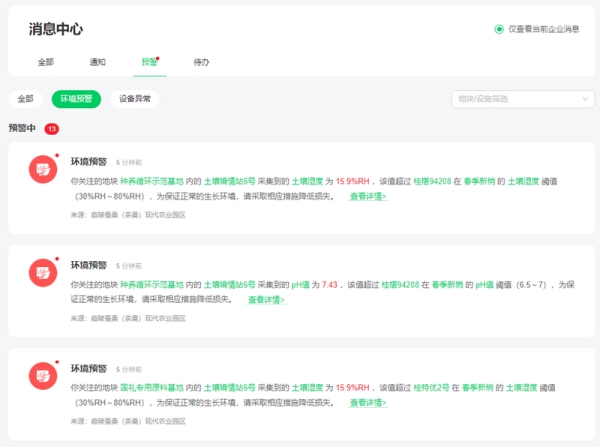The height and width of the screenshot is (447, 600).
Task: Switch to the 全部 top tab
Action: click(x=46, y=62)
